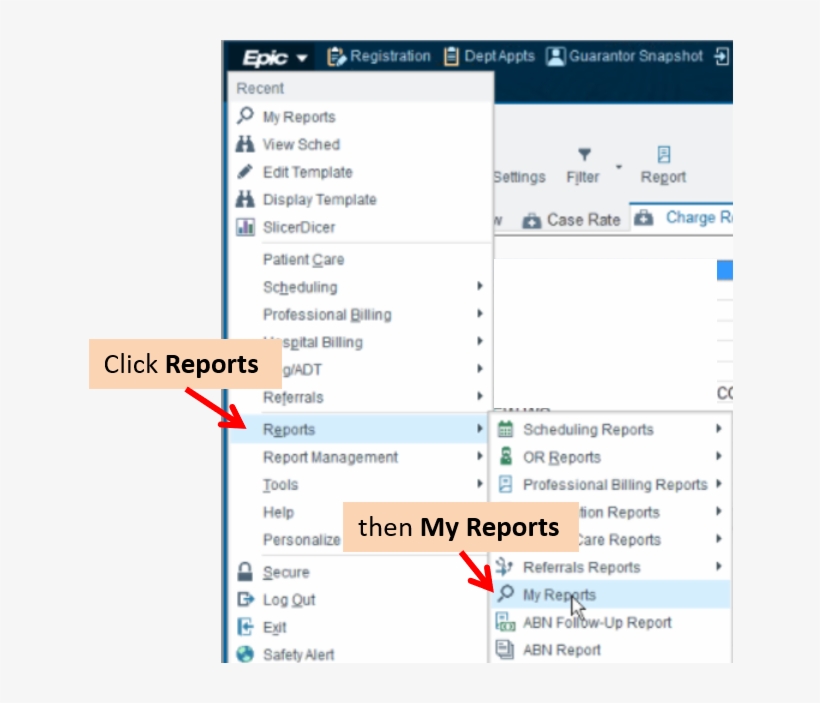Click the Edit Template pencil icon
Screen dimensions: 820x703
tap(245, 171)
